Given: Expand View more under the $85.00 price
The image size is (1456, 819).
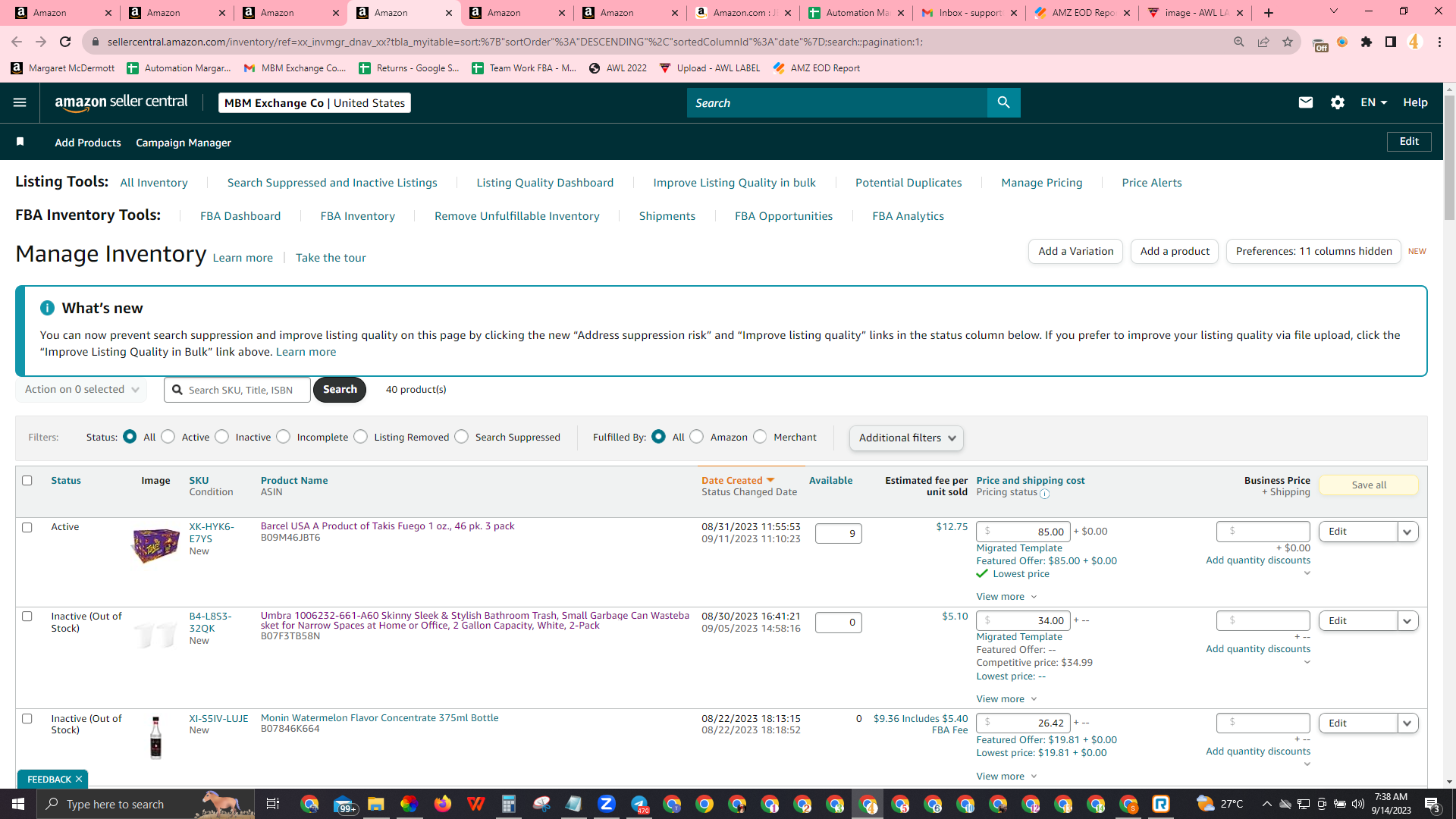Looking at the screenshot, I should (1006, 597).
